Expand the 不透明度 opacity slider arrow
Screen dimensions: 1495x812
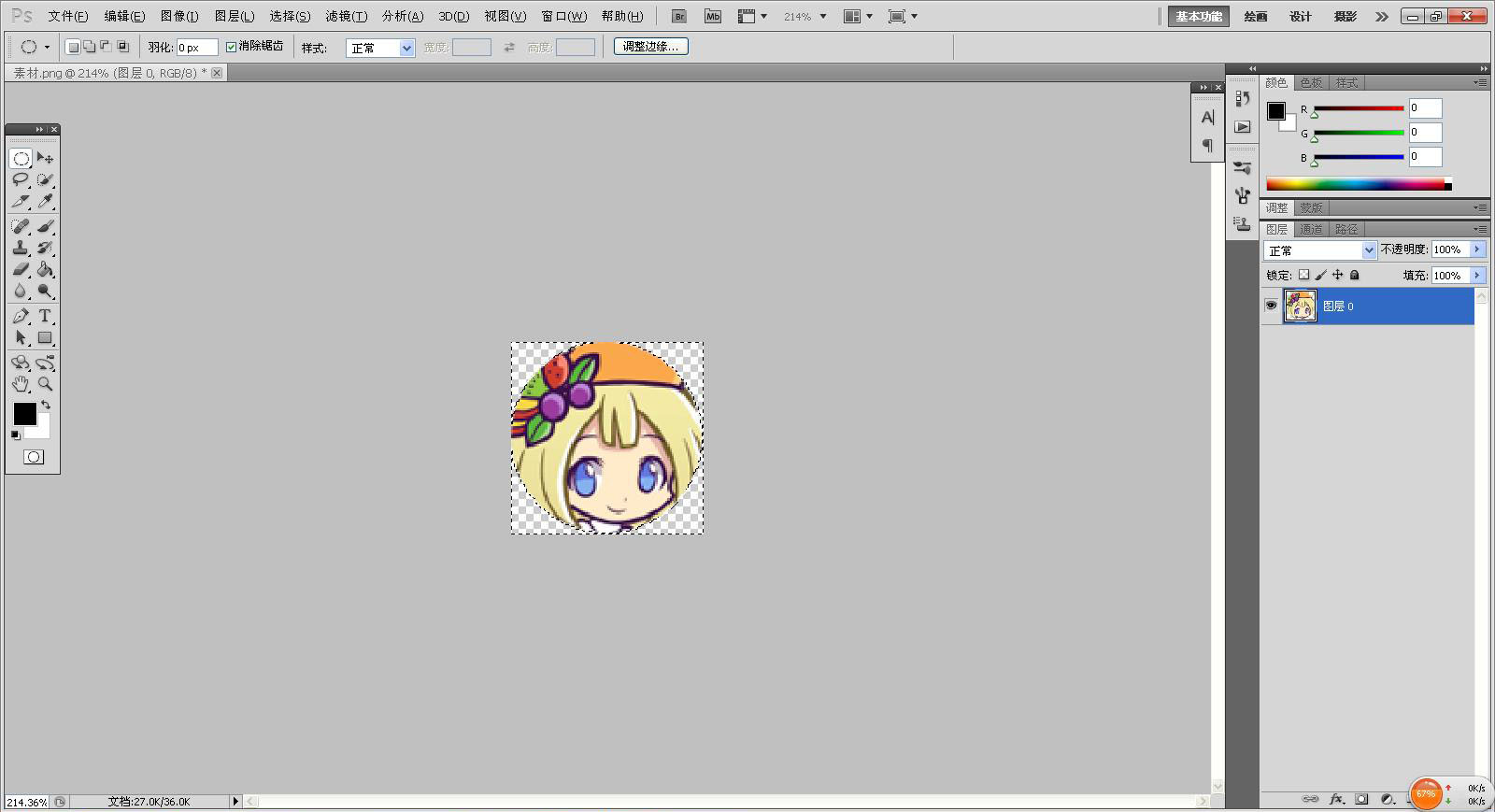(x=1477, y=249)
